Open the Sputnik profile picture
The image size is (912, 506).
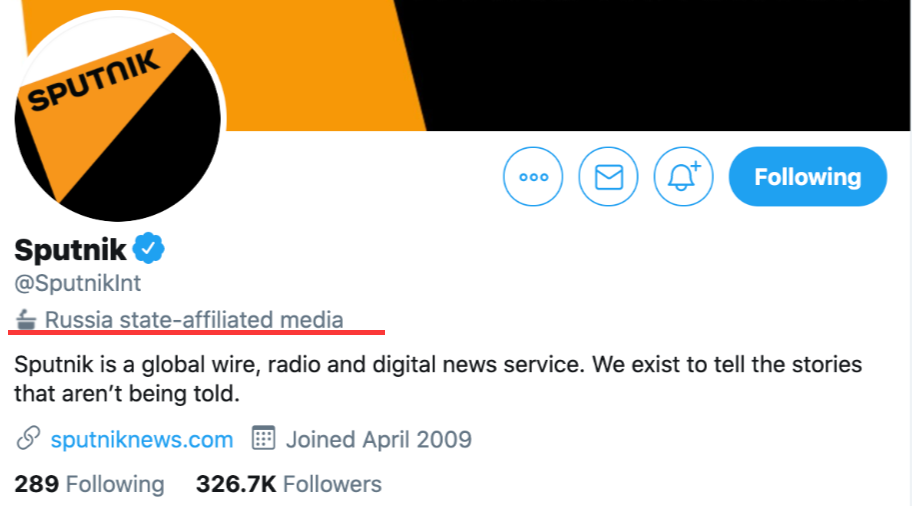pos(118,117)
